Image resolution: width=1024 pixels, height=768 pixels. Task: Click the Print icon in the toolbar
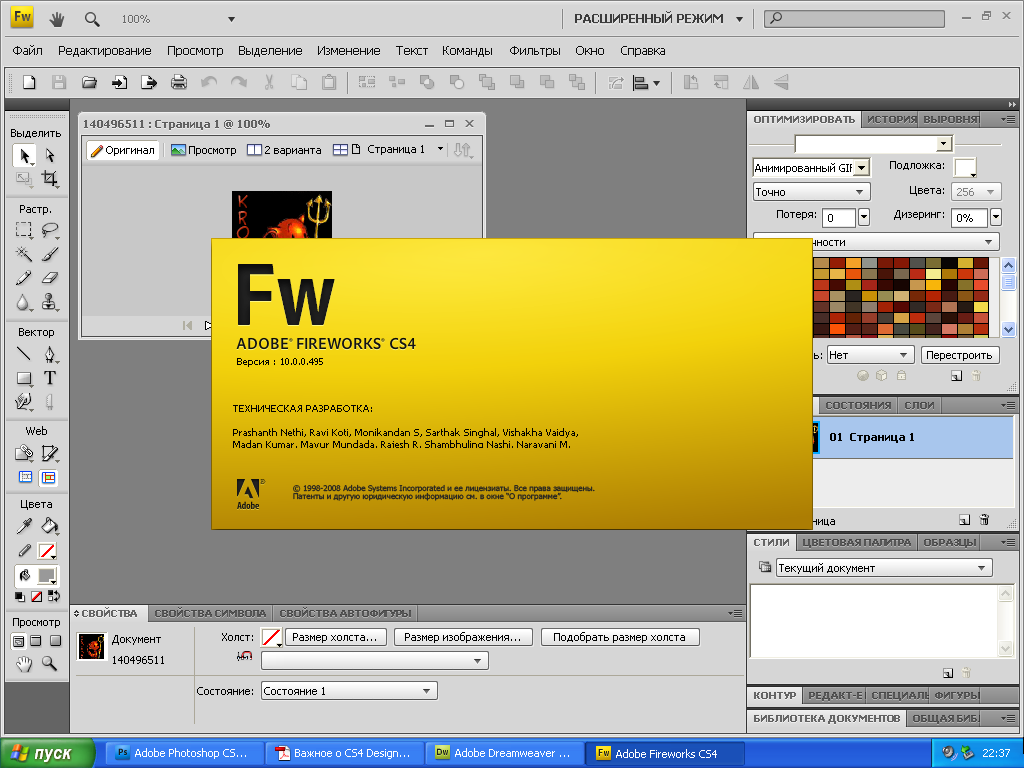click(178, 82)
